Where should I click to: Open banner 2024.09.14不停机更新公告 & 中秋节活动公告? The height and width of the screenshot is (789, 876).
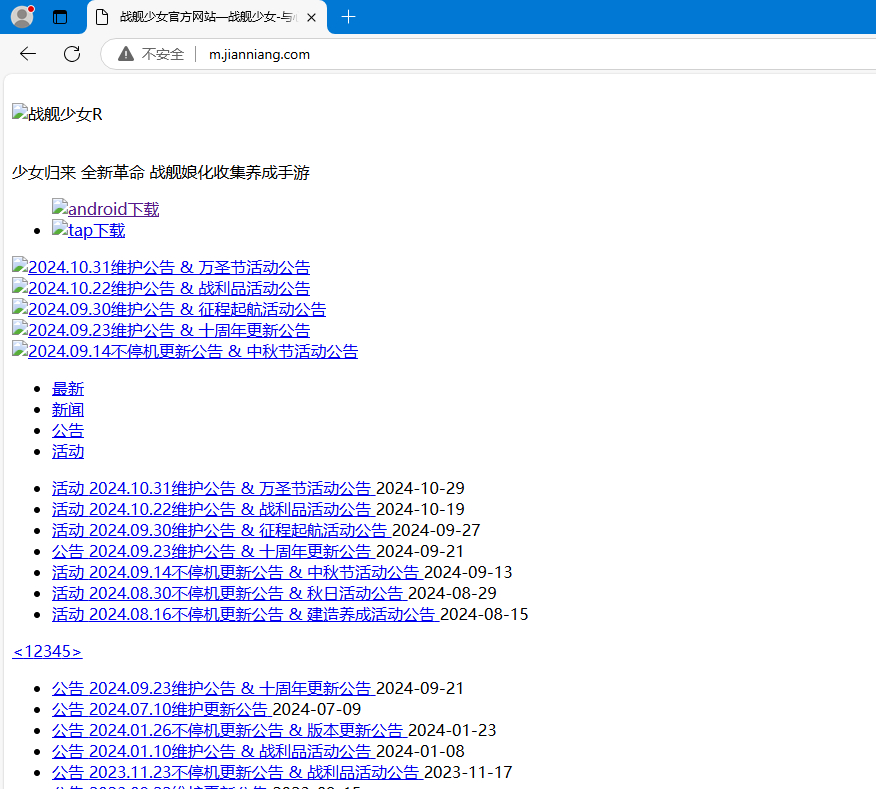click(x=185, y=351)
